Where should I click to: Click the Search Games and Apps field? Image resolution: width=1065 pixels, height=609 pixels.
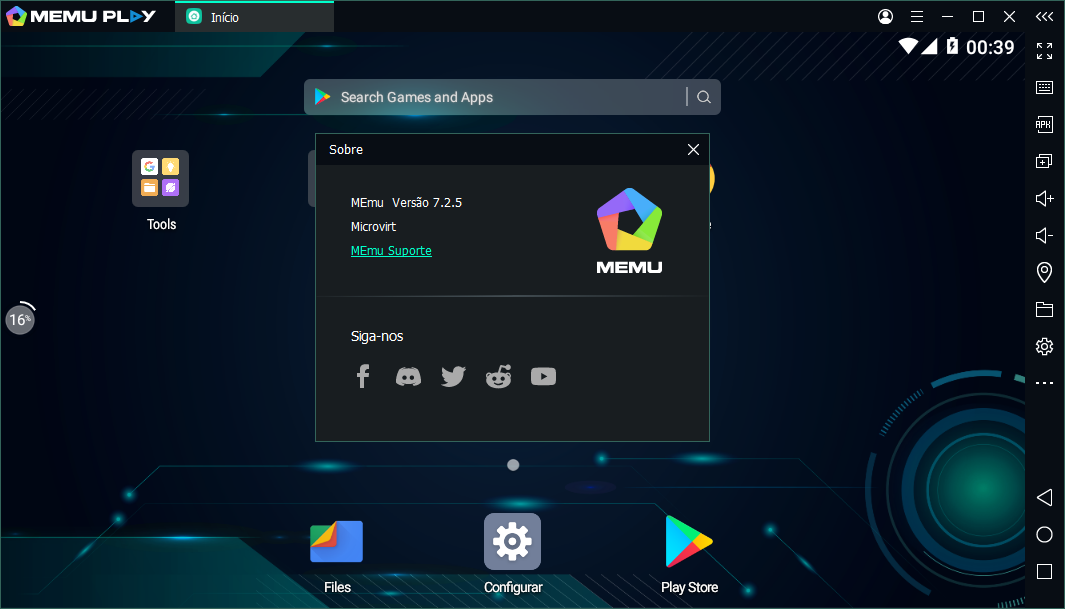pos(500,97)
